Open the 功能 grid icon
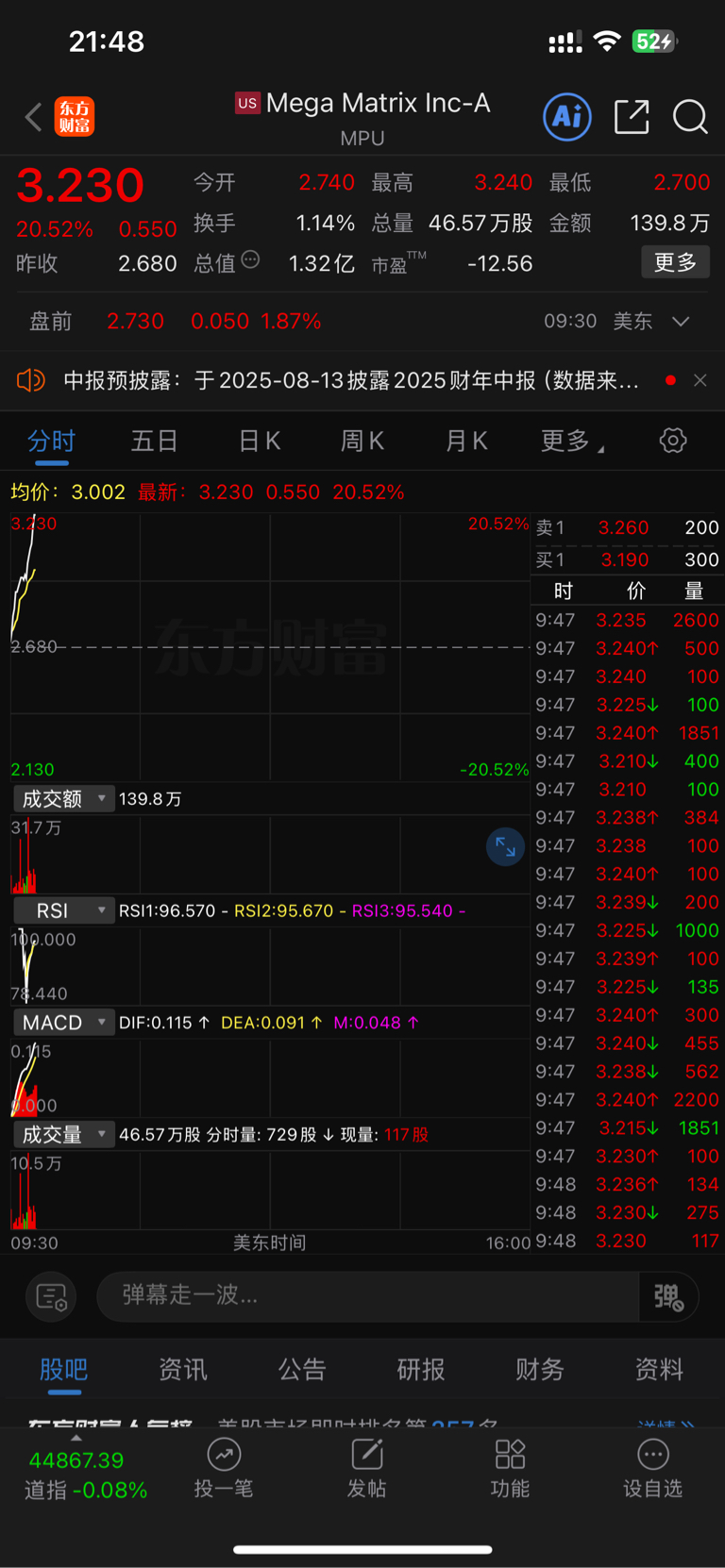725x1568 pixels. click(x=510, y=1469)
